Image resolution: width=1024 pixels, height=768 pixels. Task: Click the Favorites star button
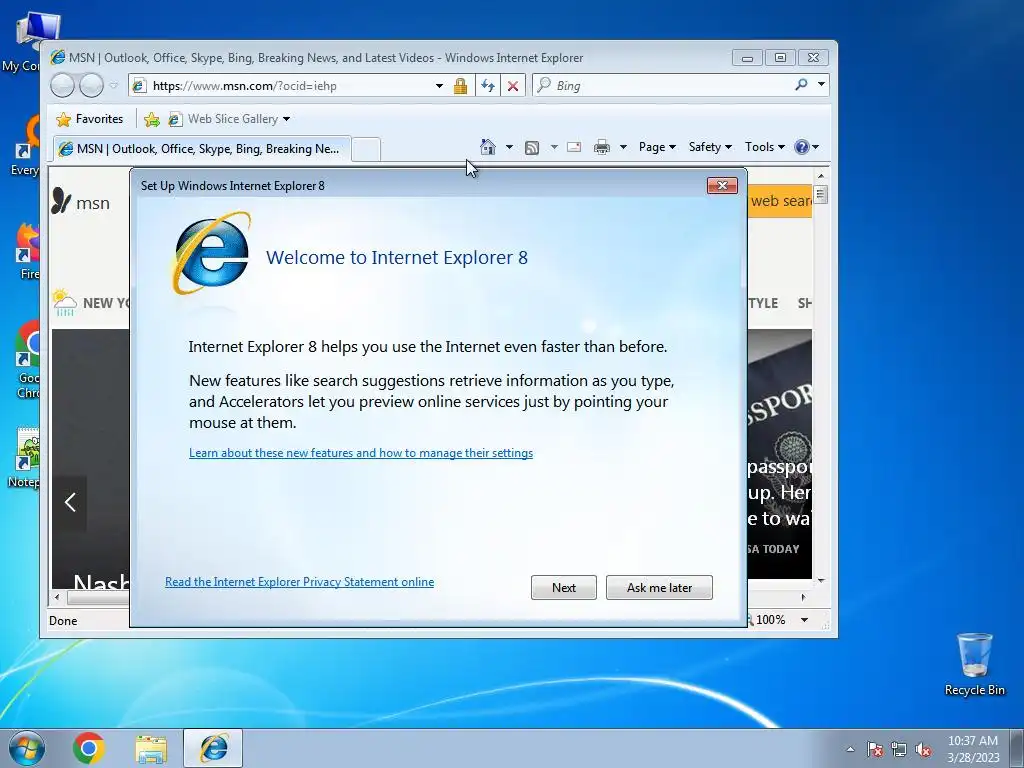89,119
